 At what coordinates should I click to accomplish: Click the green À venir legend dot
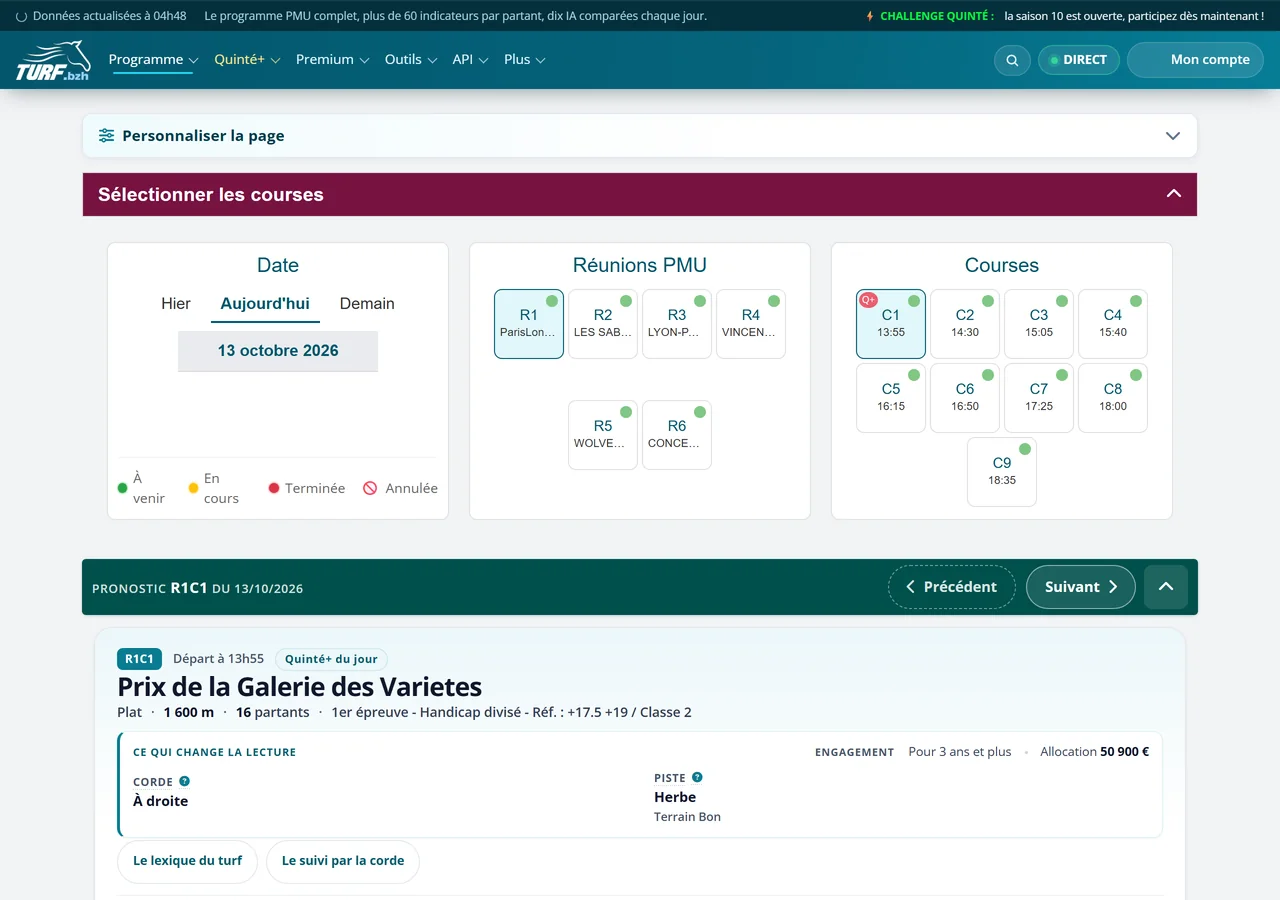tap(123, 488)
